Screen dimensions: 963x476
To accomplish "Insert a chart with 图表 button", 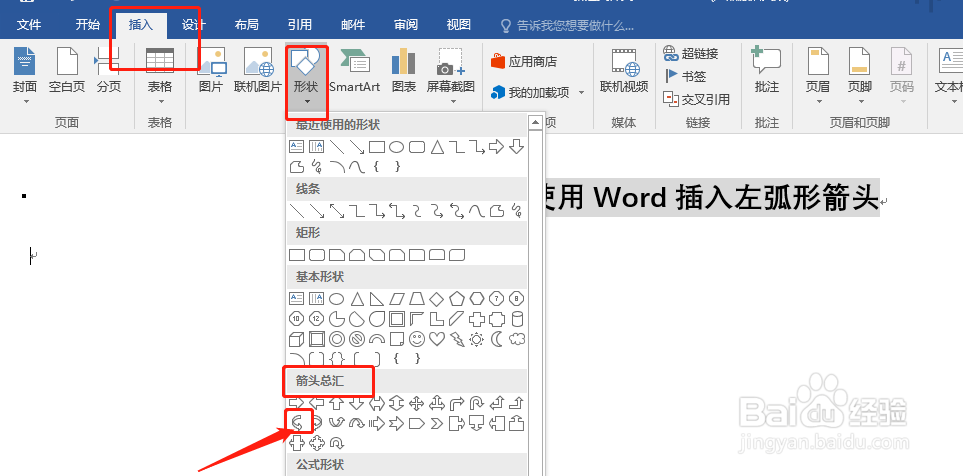I will (x=404, y=71).
